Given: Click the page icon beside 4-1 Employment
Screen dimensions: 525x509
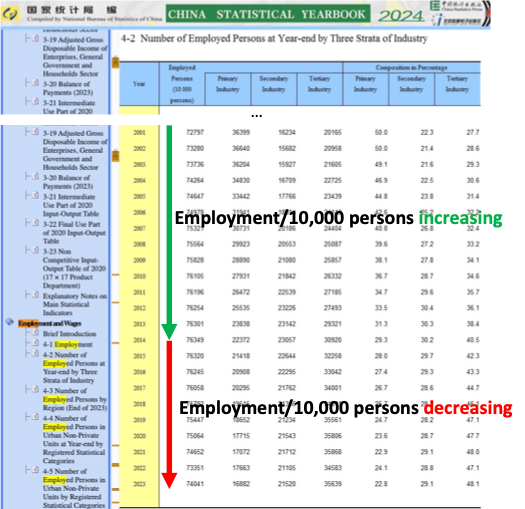Looking at the screenshot, I should pyautogui.click(x=36, y=343).
